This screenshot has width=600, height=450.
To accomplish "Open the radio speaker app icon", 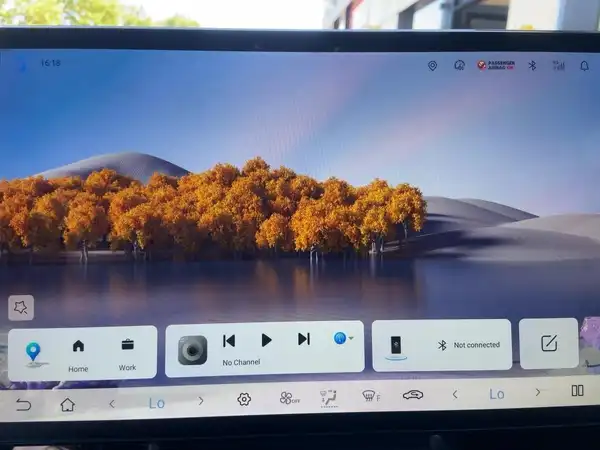I will pos(192,350).
